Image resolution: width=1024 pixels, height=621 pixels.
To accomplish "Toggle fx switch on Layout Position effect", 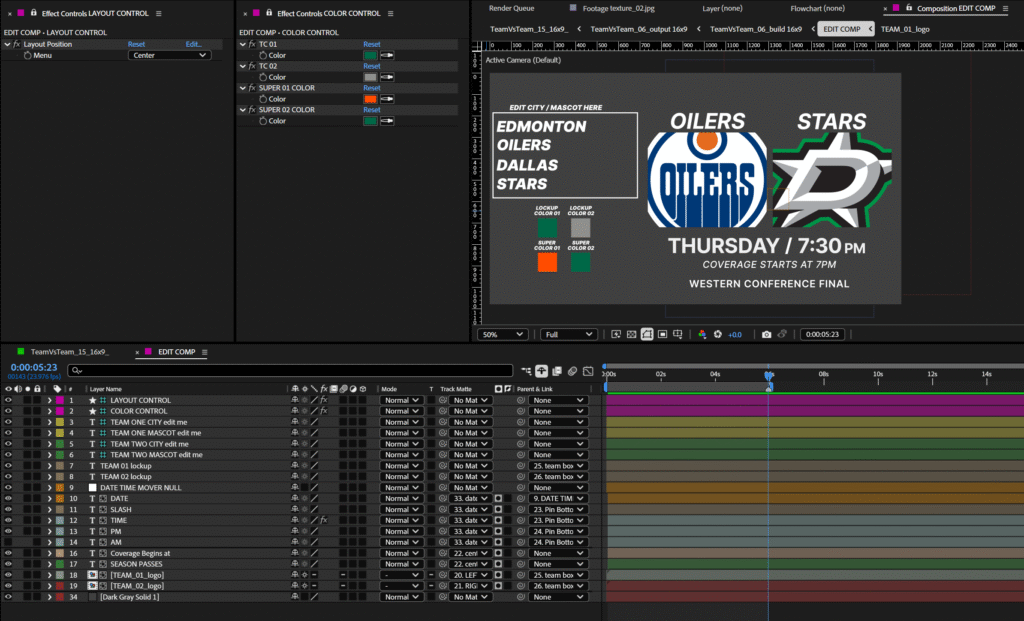I will point(17,44).
